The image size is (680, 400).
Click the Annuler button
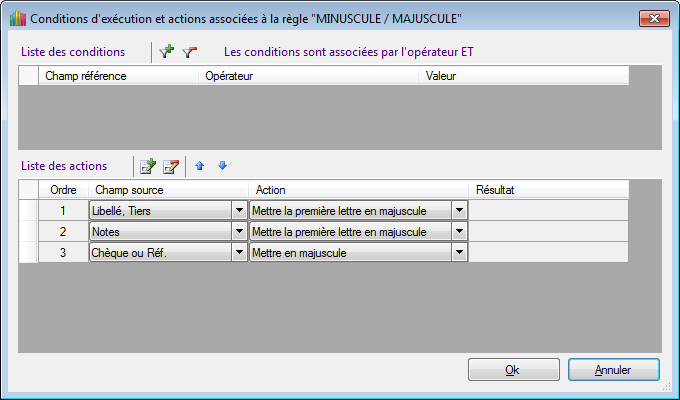click(613, 370)
